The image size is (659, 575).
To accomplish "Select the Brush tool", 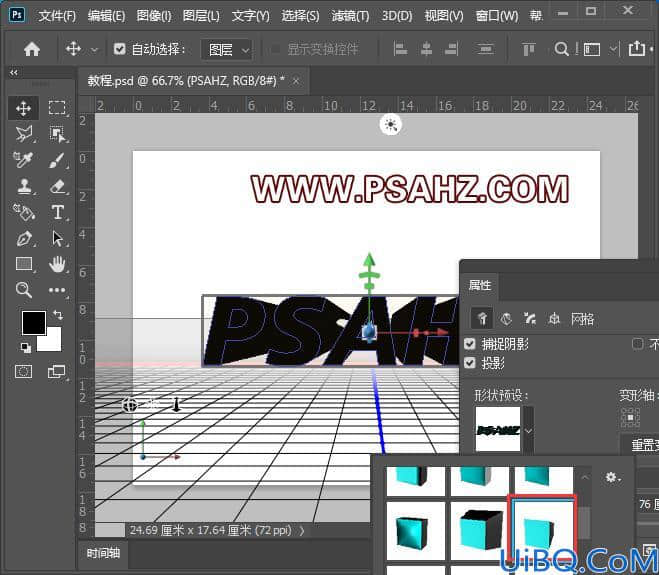I will pyautogui.click(x=57, y=160).
